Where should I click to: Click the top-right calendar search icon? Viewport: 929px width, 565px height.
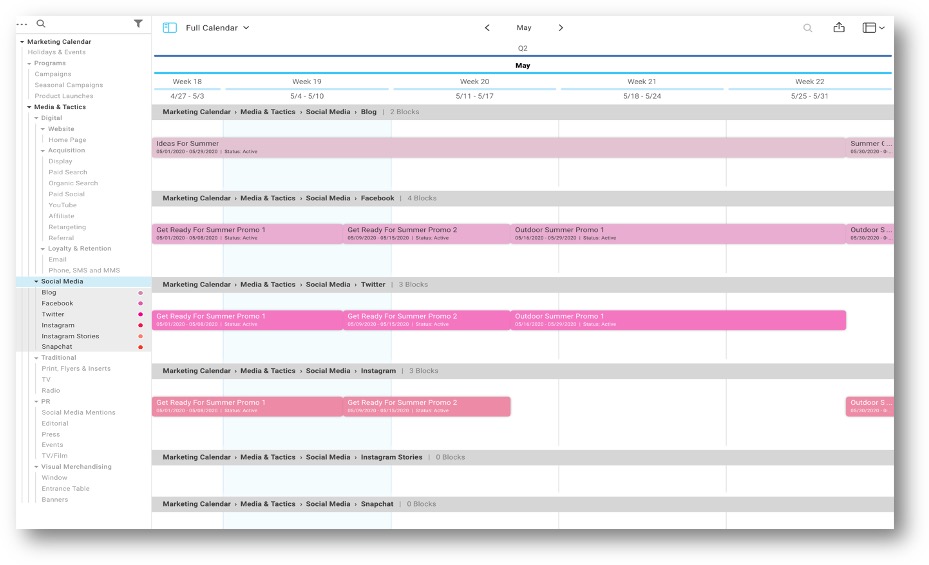pyautogui.click(x=807, y=28)
